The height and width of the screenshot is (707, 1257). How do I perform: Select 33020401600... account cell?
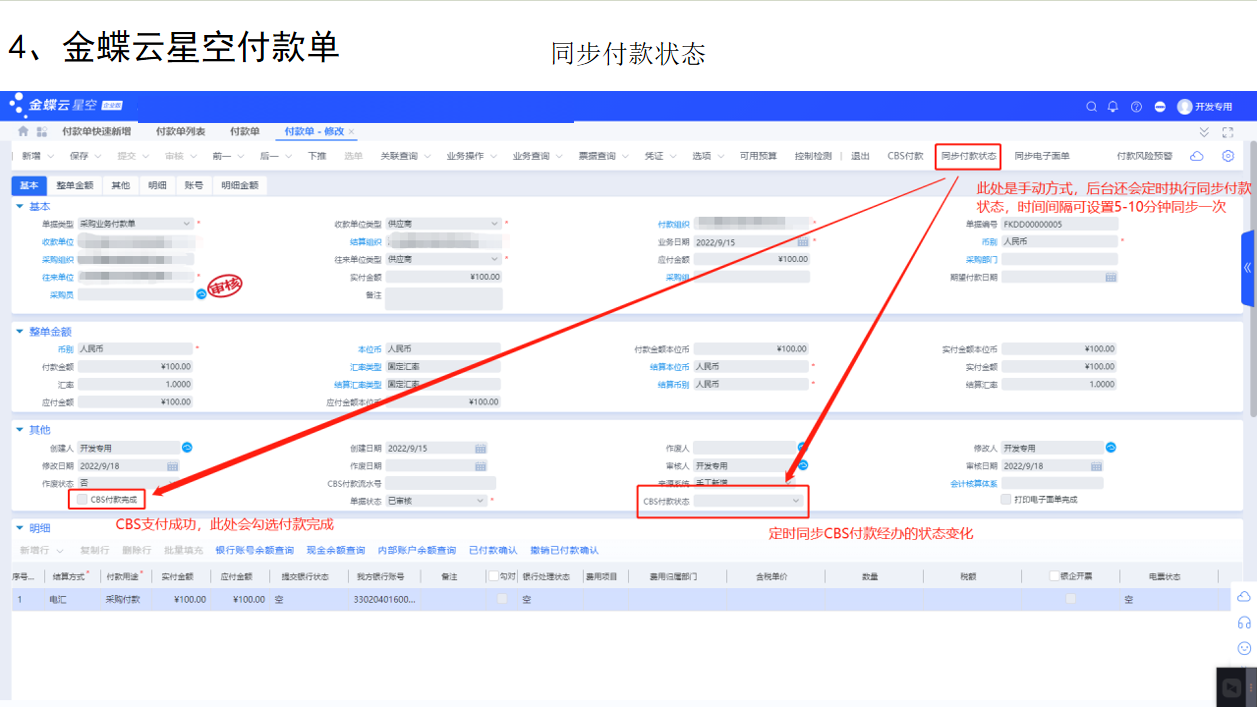pos(384,599)
